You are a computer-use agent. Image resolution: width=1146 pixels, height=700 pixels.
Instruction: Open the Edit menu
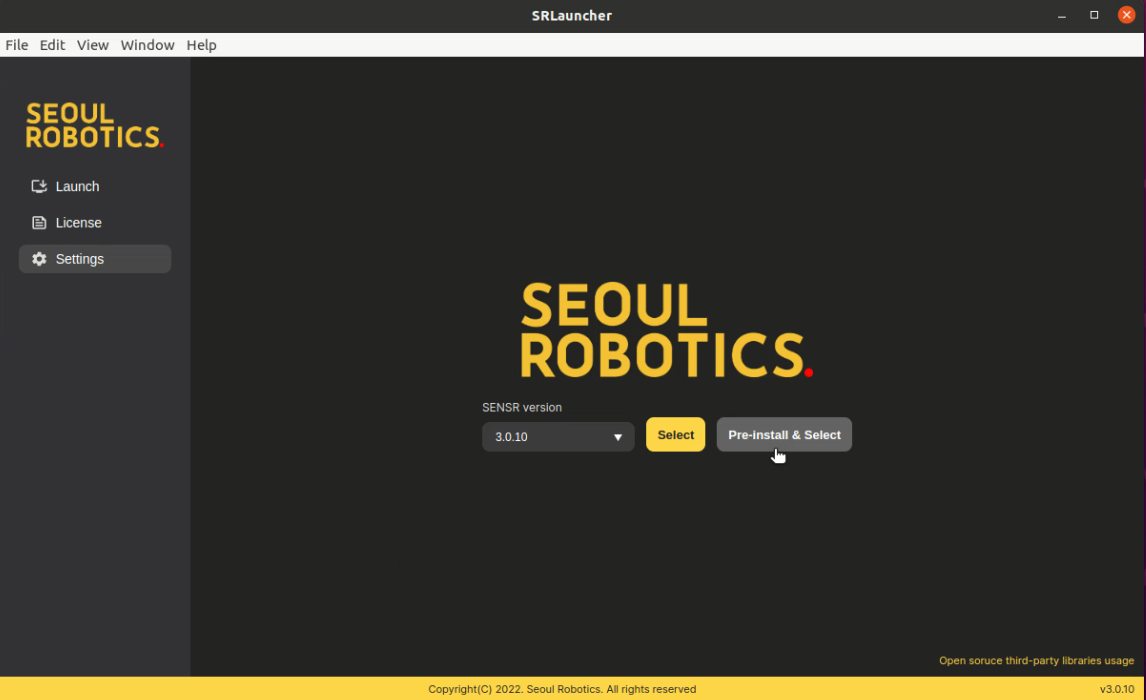(x=52, y=45)
